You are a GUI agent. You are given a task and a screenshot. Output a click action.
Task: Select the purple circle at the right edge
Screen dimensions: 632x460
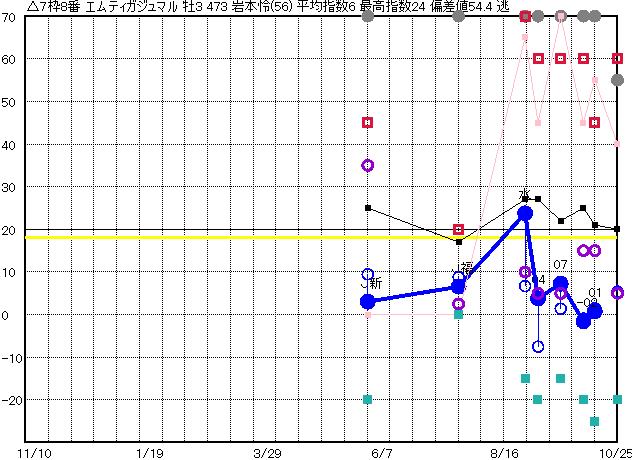[x=617, y=293]
